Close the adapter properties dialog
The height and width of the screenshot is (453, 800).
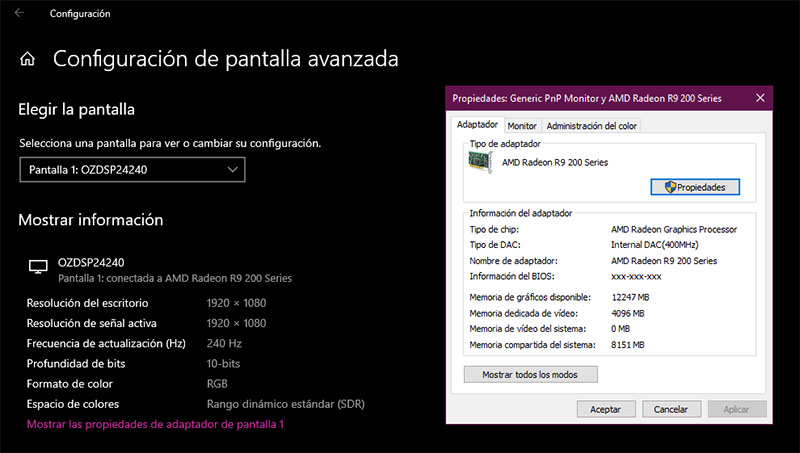coord(760,98)
